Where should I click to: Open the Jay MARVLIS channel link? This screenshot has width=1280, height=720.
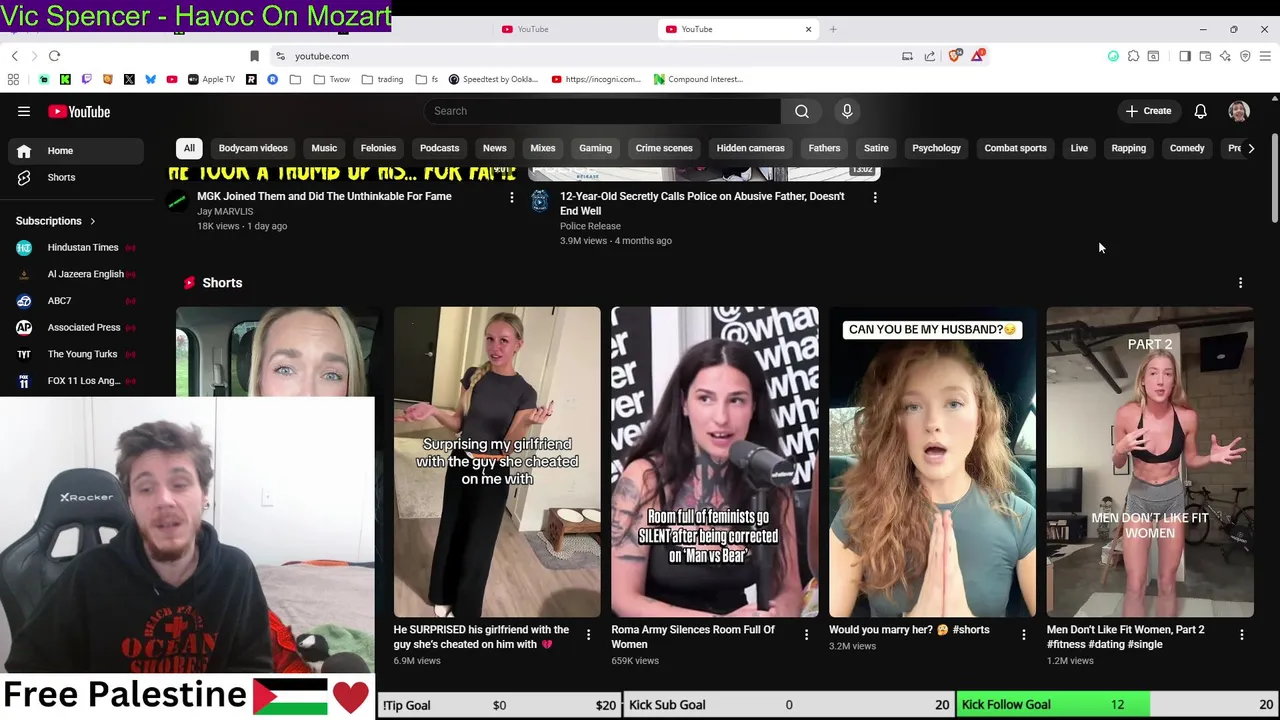225,211
